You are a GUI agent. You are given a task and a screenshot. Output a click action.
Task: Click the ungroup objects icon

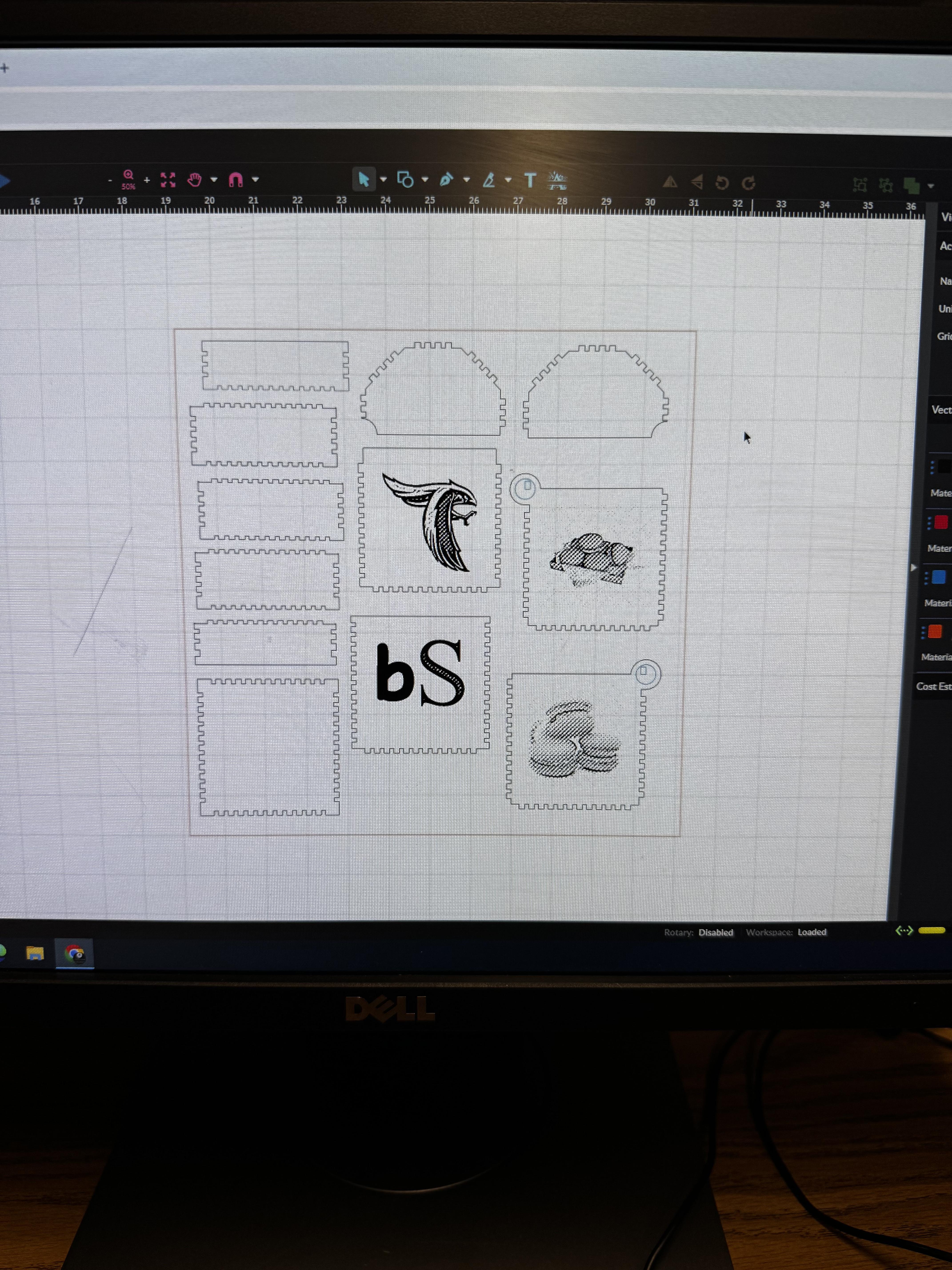pos(886,185)
